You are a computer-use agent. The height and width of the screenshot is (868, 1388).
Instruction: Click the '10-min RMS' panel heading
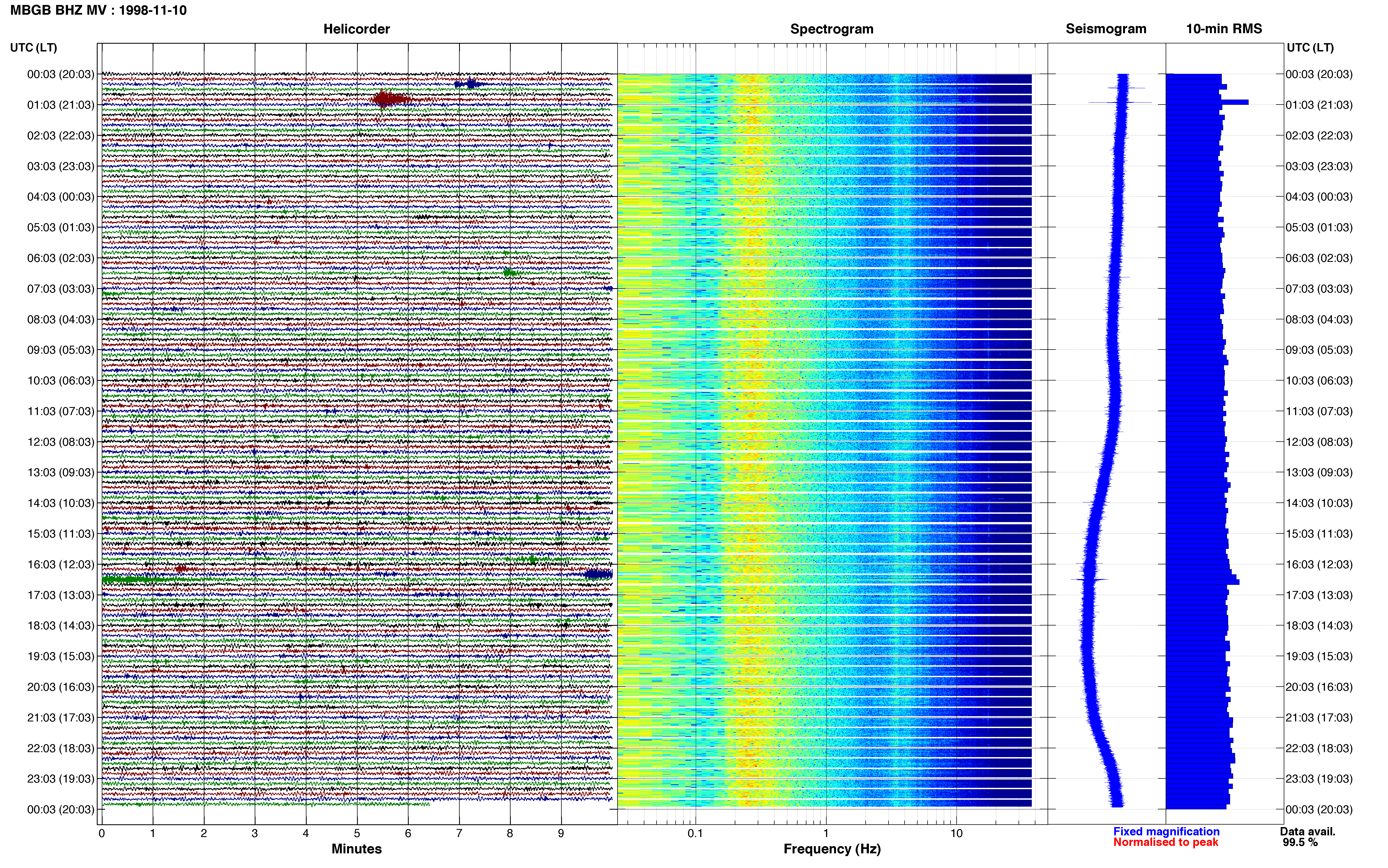click(x=1224, y=29)
